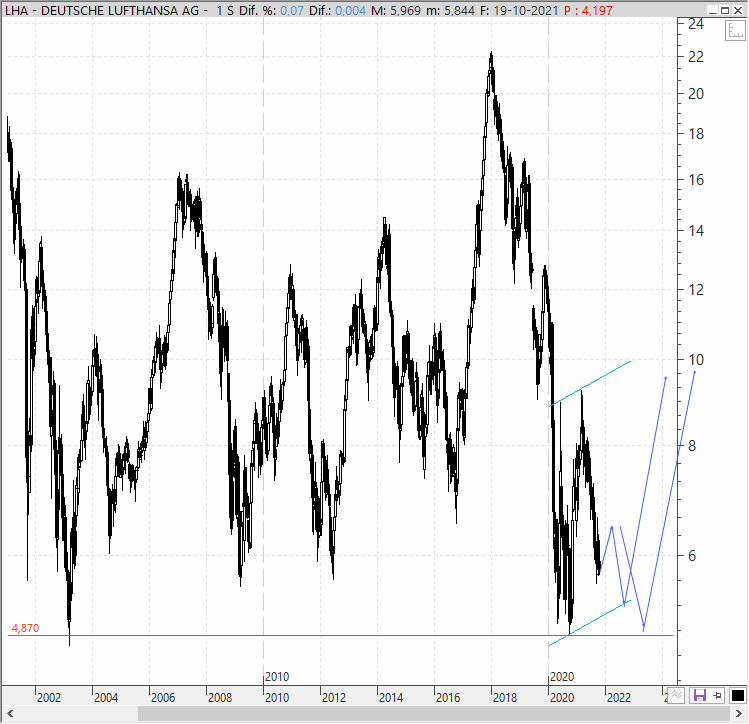This screenshot has height=724, width=749.
Task: Click the Dif. %: 0,07 value
Action: click(271, 10)
